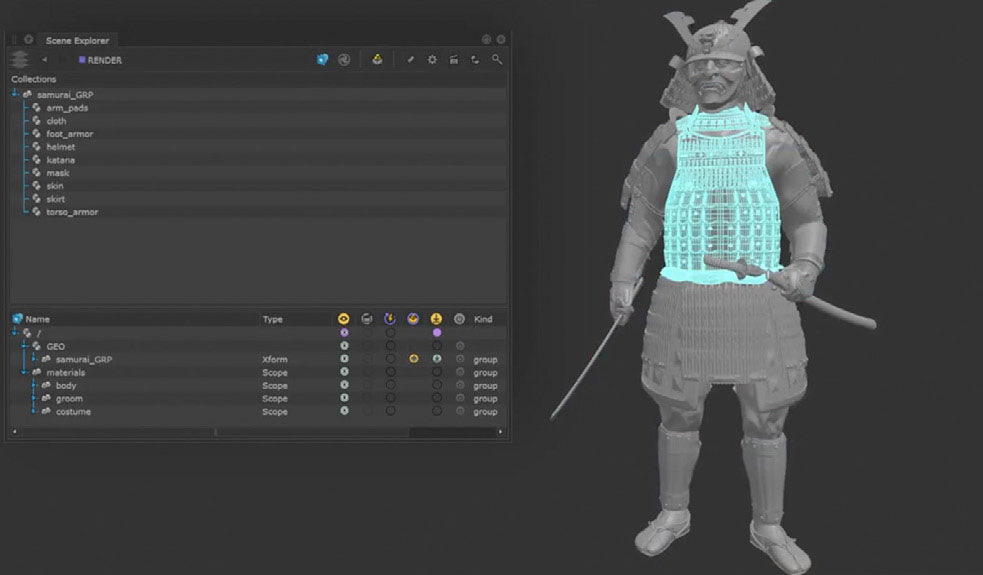The width and height of the screenshot is (983, 575).
Task: Click the samurai_GRP group icon in Collections
Action: coord(27,95)
